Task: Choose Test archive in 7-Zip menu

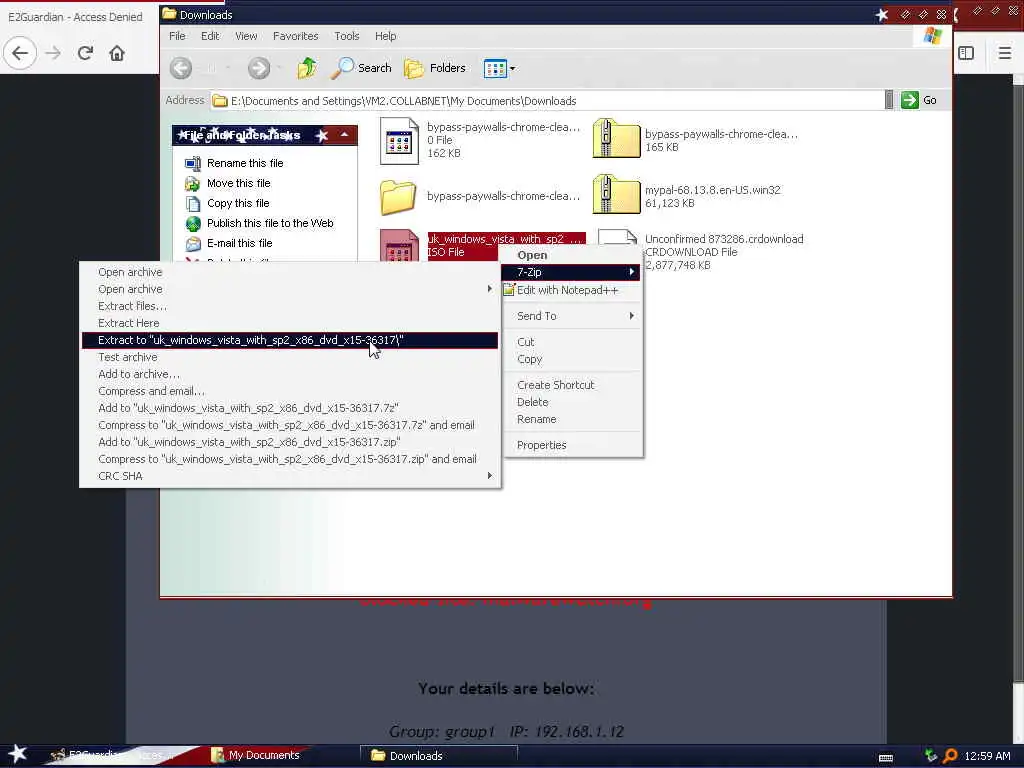Action: (290, 357)
